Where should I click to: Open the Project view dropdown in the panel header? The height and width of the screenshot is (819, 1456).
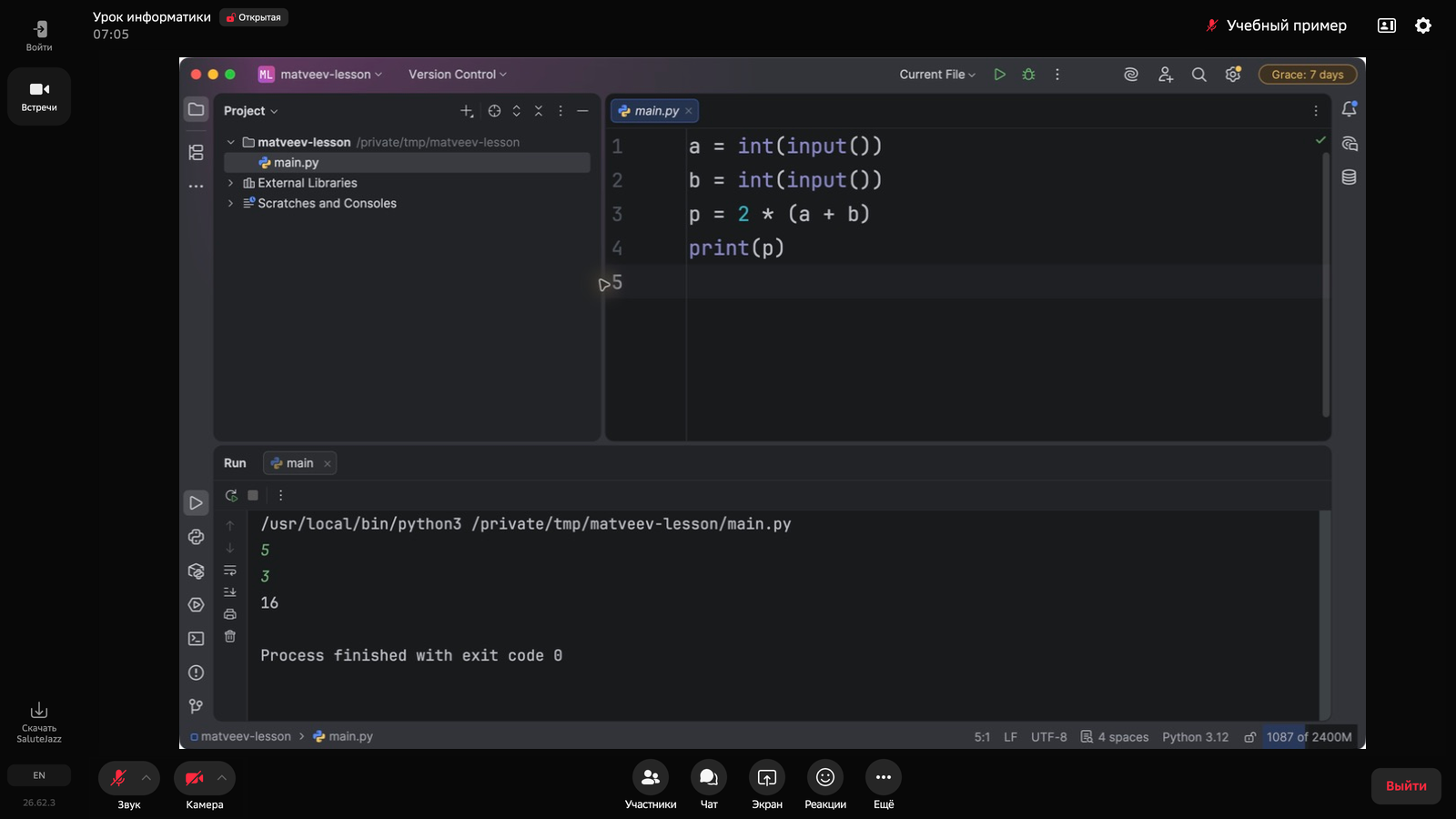tap(251, 111)
